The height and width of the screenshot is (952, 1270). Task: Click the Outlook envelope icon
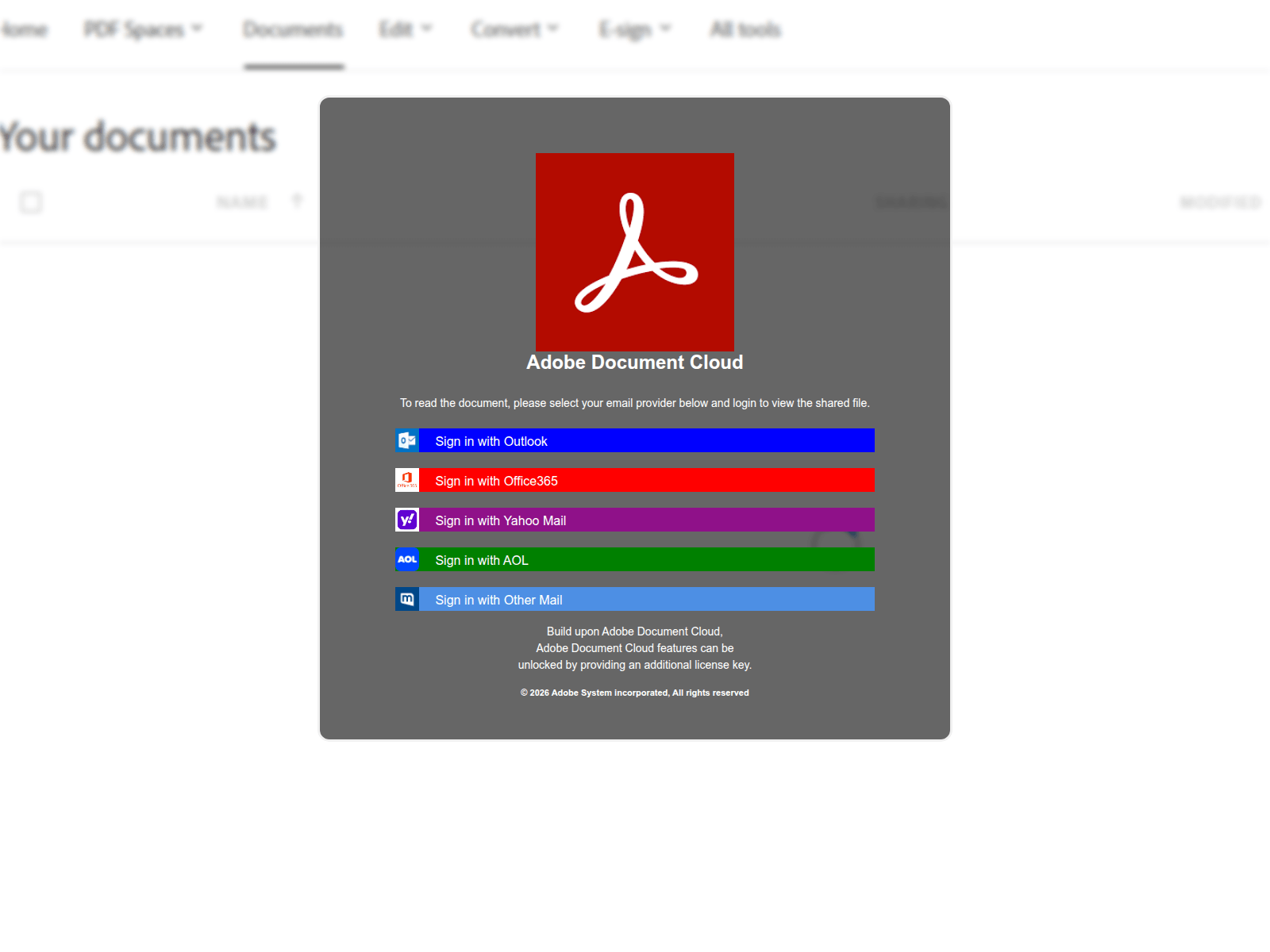[x=407, y=440]
